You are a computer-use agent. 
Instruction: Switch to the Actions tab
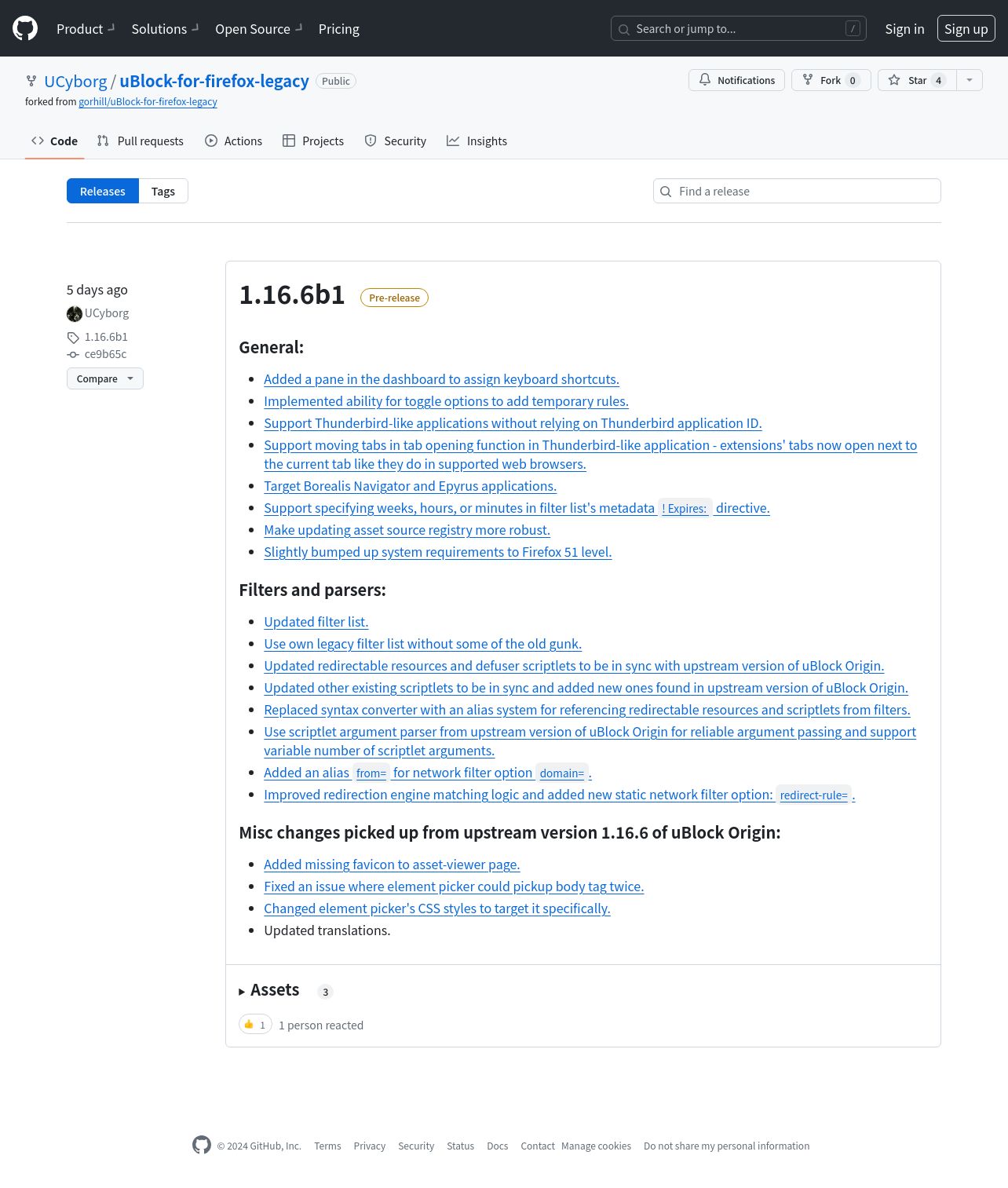point(233,141)
